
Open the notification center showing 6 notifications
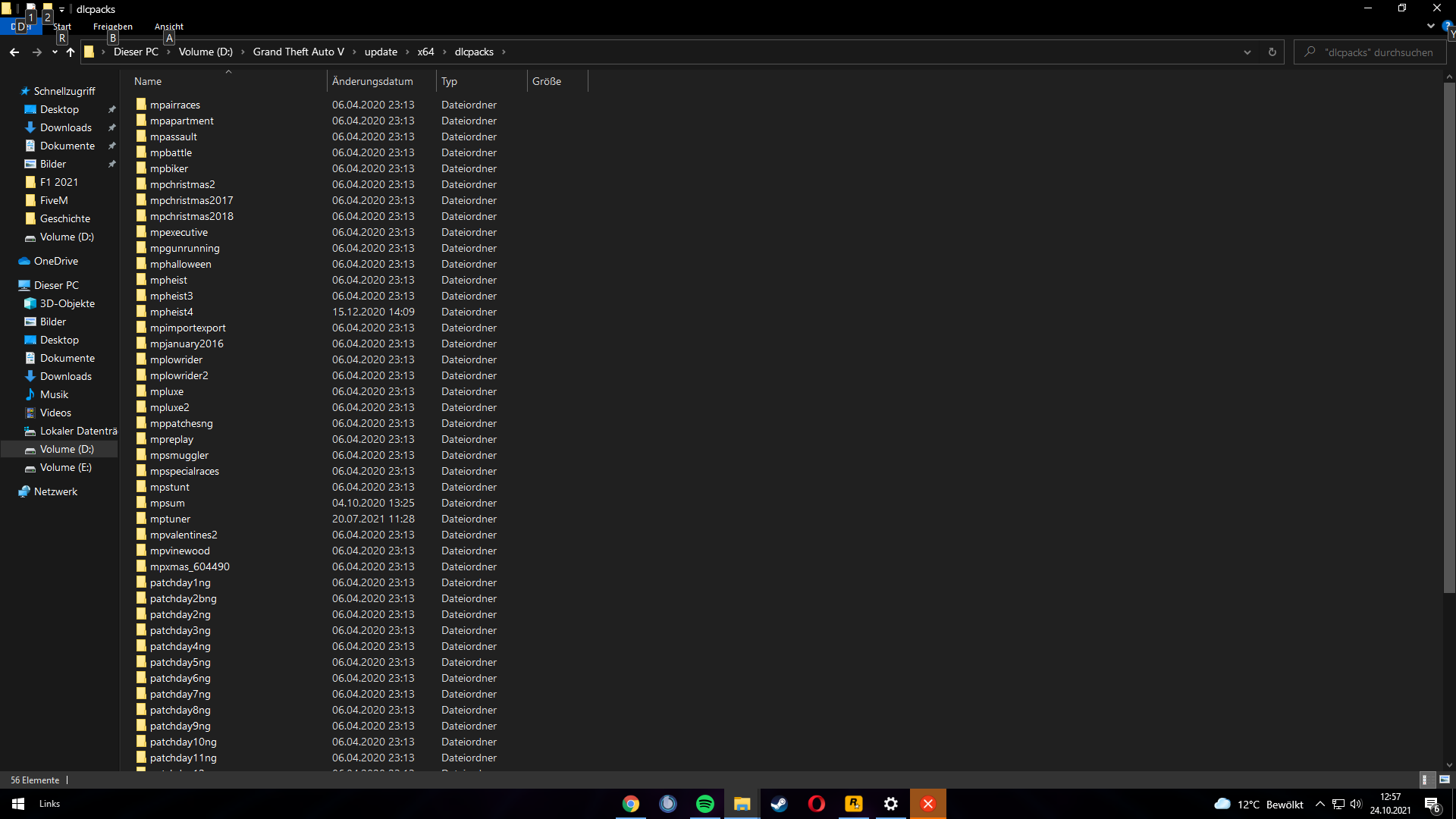1432,805
